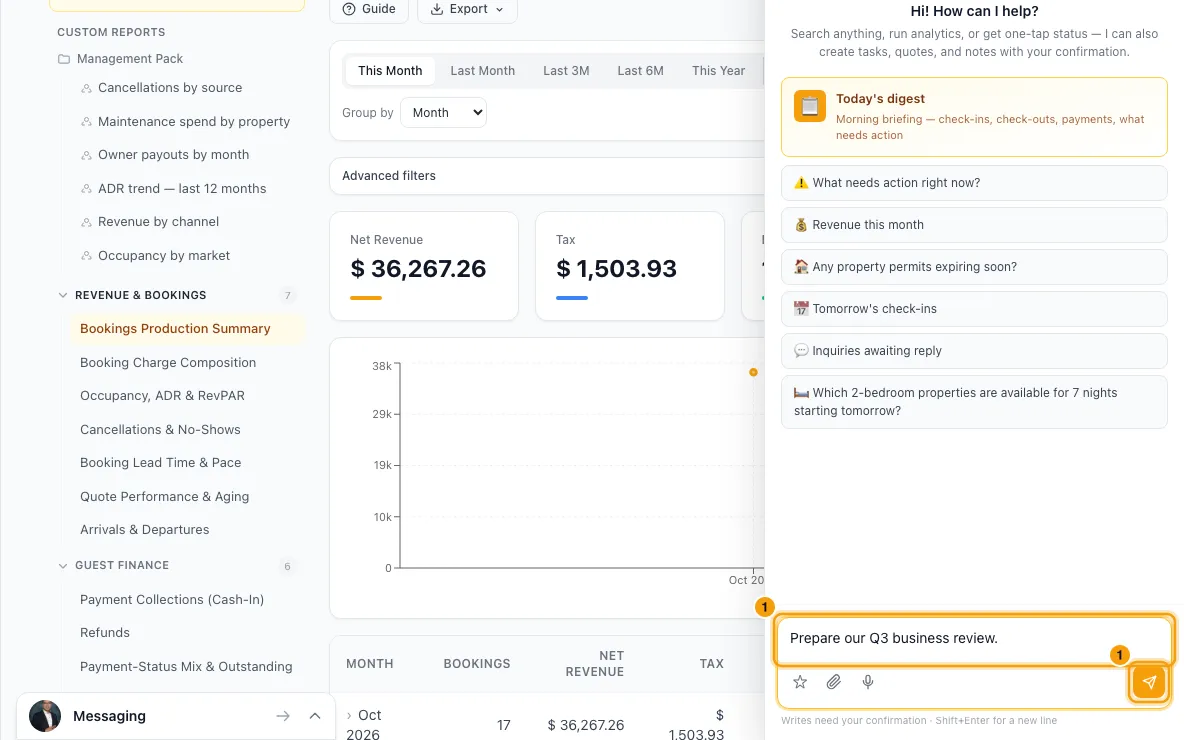Open the Today's digest clipboard icon
The image size is (1184, 740).
[809, 106]
